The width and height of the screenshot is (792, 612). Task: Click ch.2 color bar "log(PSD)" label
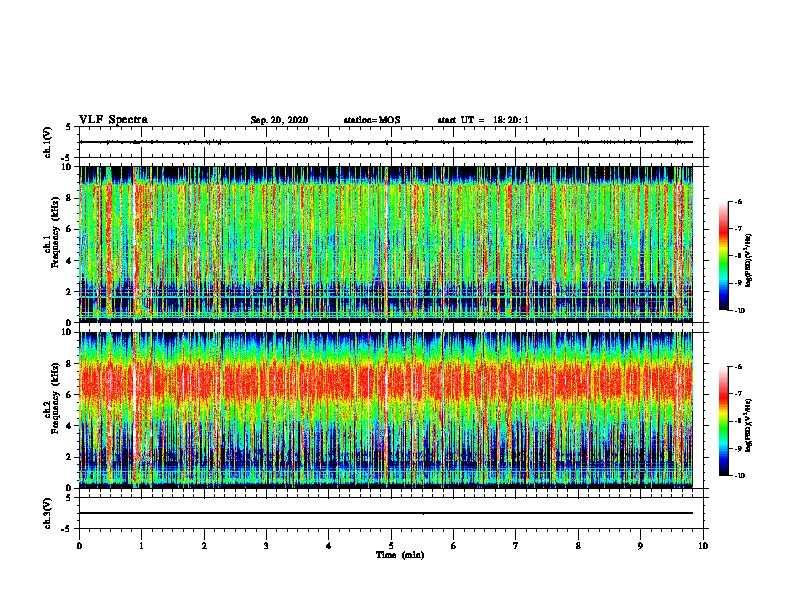pos(748,425)
